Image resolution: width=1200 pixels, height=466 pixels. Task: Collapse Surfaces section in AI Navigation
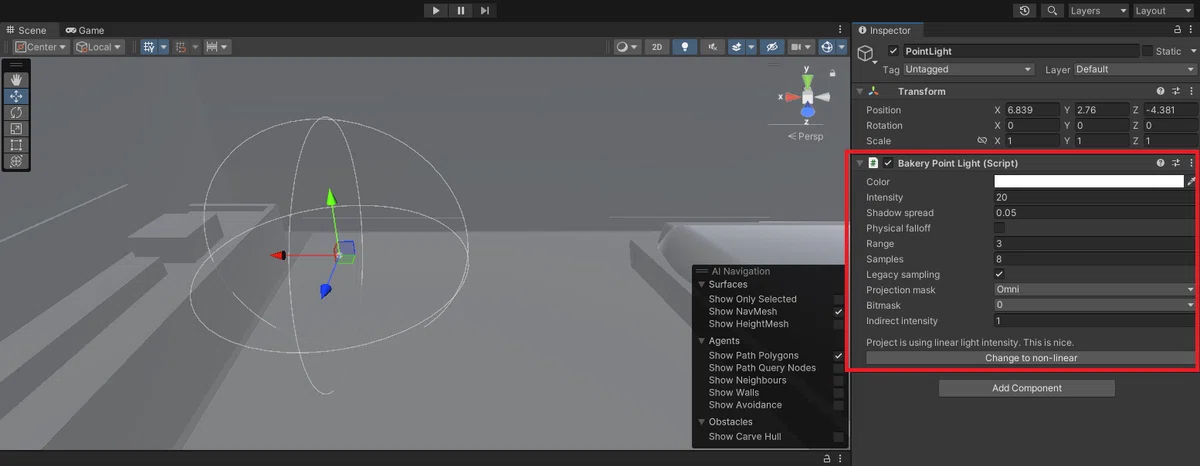pos(702,285)
